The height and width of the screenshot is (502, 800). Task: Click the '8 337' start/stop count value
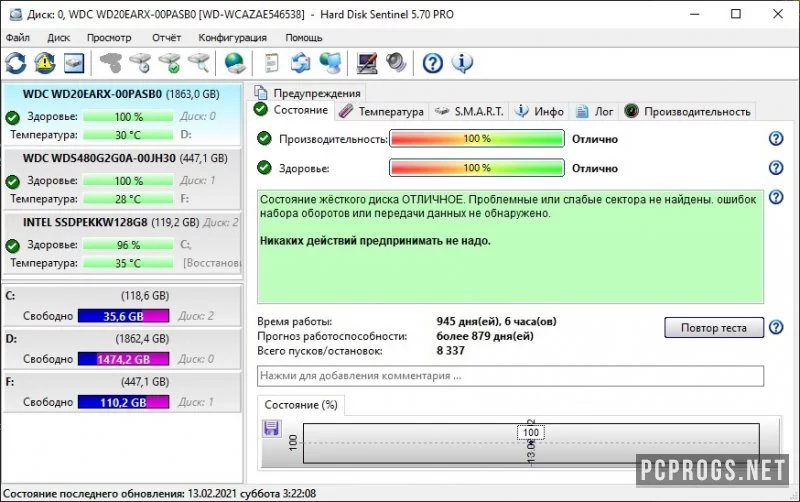pyautogui.click(x=451, y=350)
